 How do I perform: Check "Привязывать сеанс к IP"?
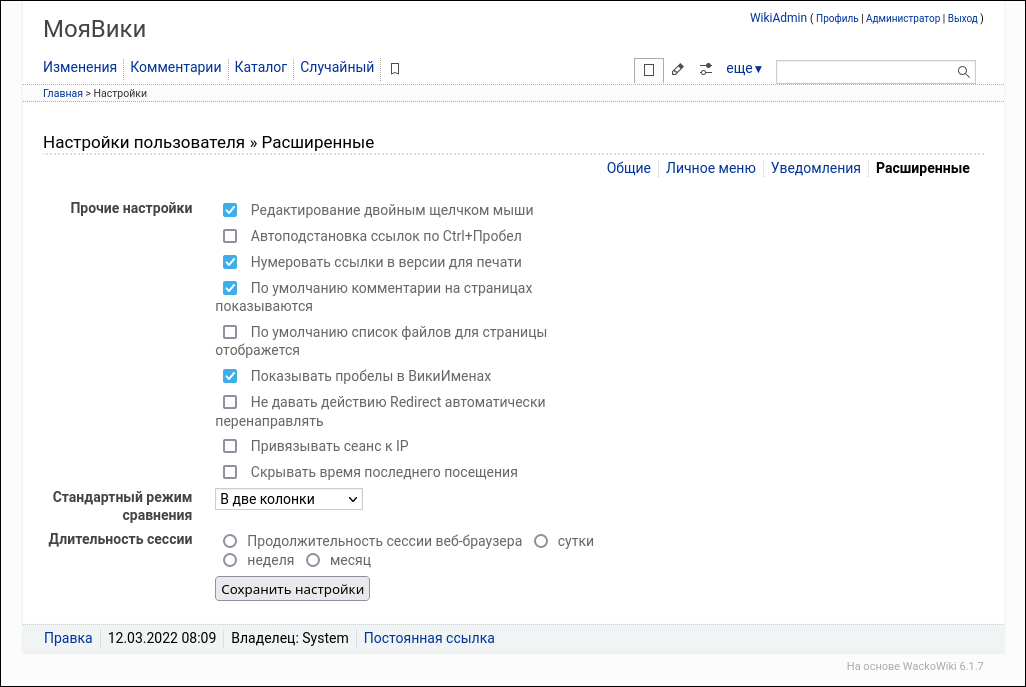(230, 446)
